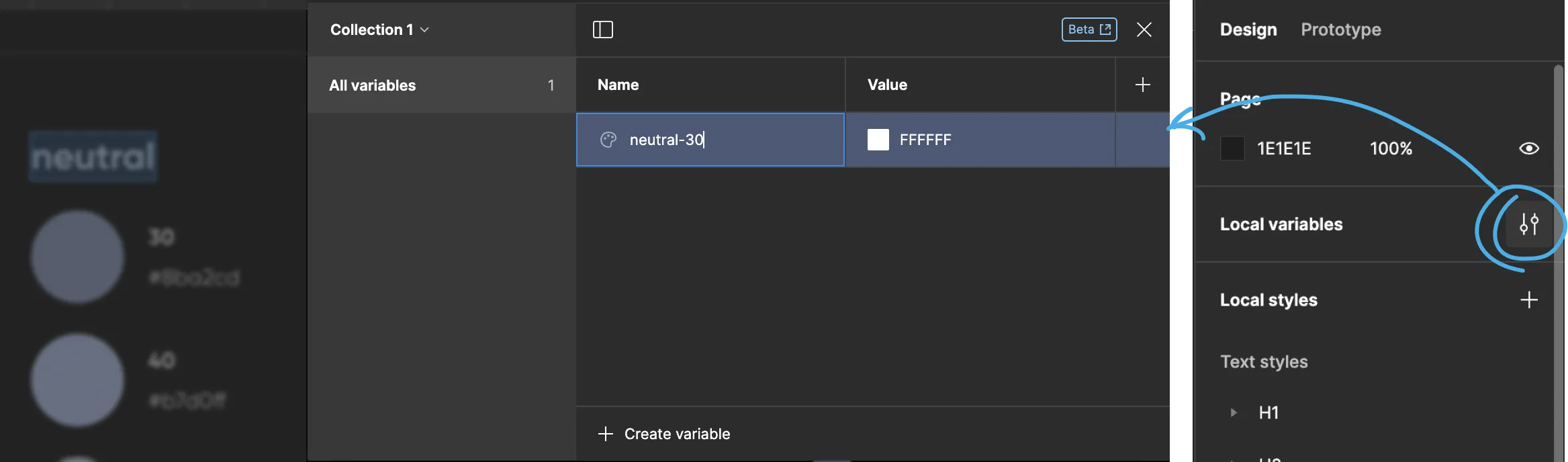Click the page background 1E1E1E swatch
1568x462 pixels.
pyautogui.click(x=1232, y=148)
